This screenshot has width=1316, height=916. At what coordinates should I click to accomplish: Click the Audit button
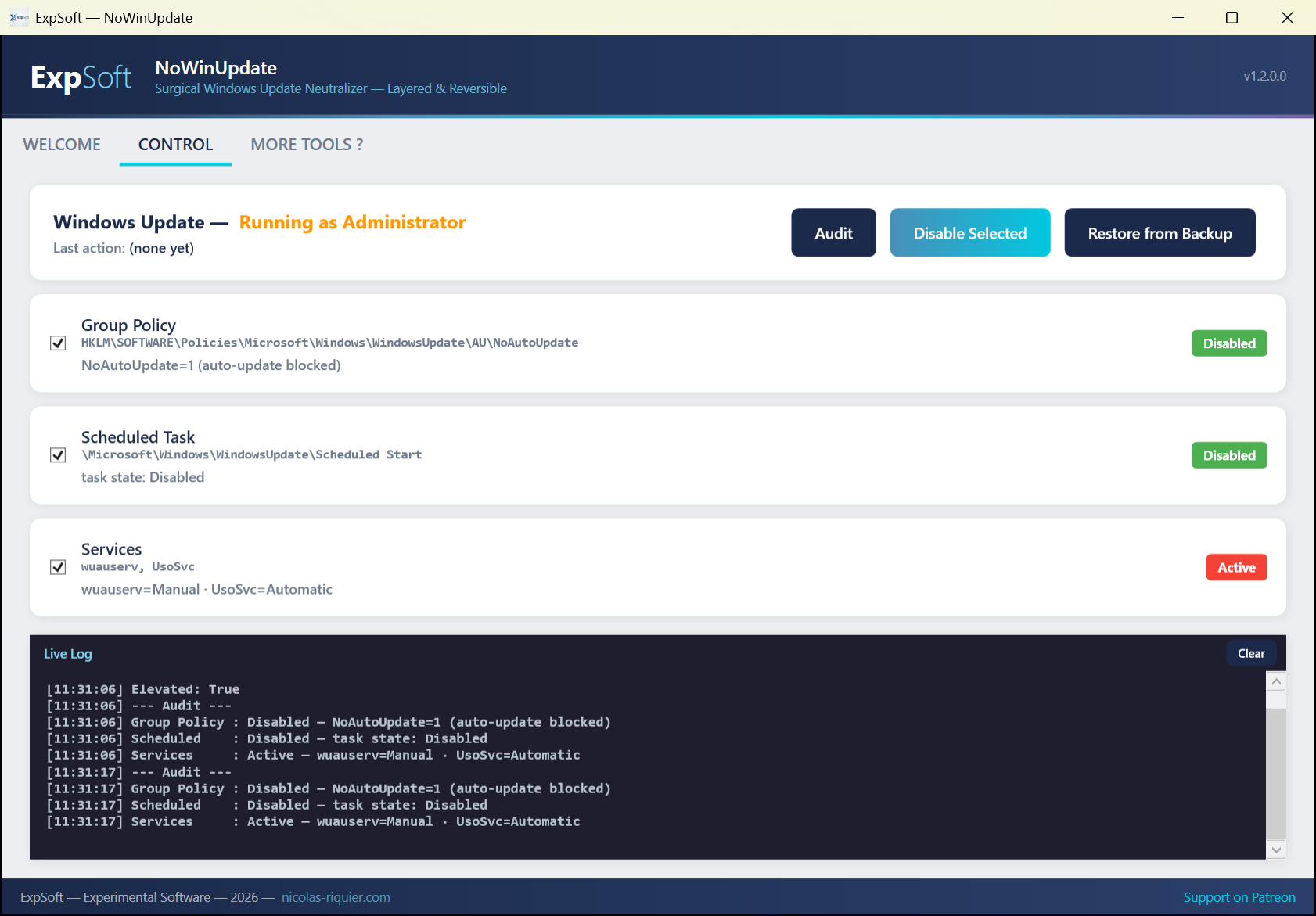pos(833,232)
